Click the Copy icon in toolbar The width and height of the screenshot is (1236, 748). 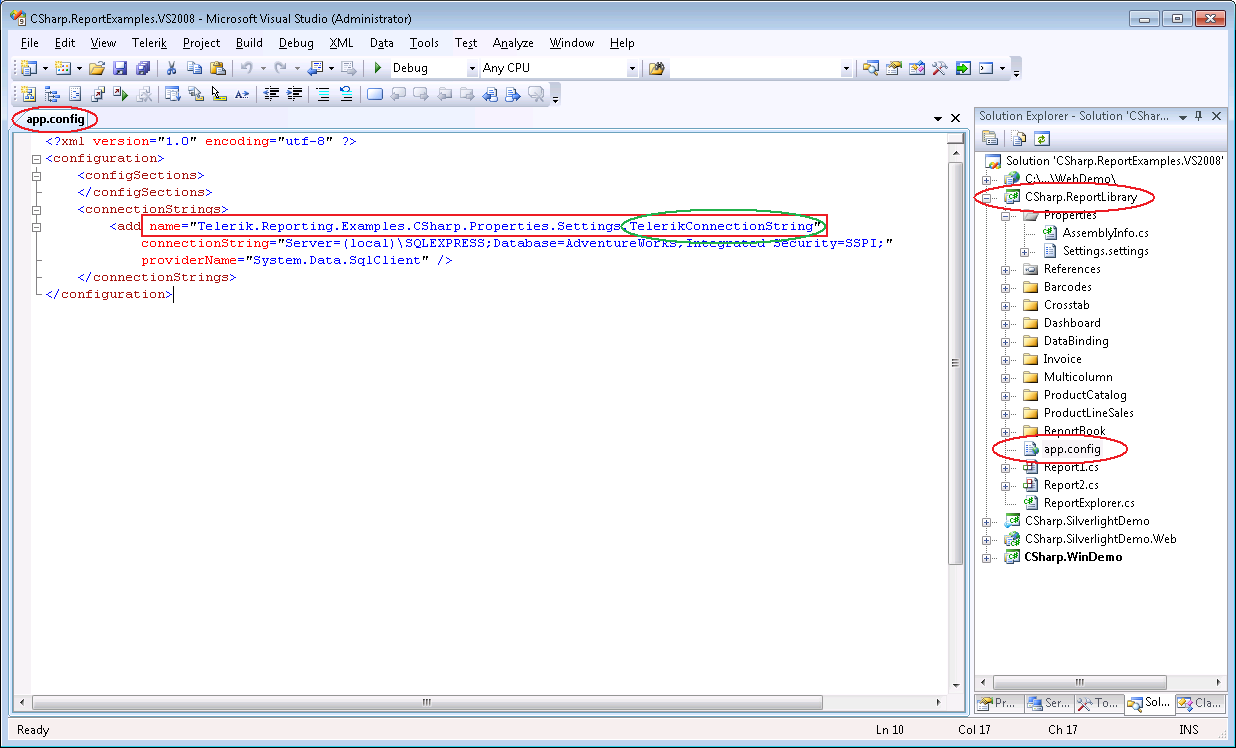click(x=194, y=68)
